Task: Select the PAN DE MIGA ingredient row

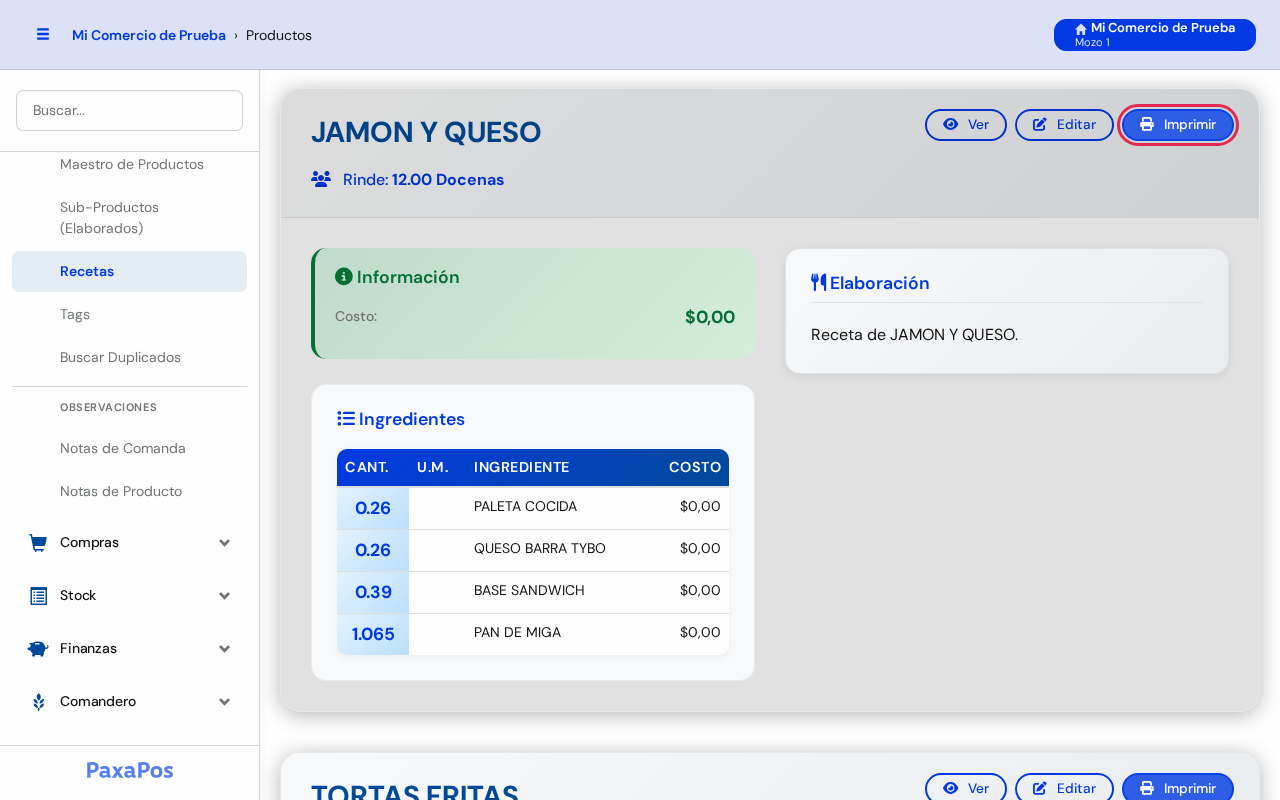Action: tap(533, 634)
